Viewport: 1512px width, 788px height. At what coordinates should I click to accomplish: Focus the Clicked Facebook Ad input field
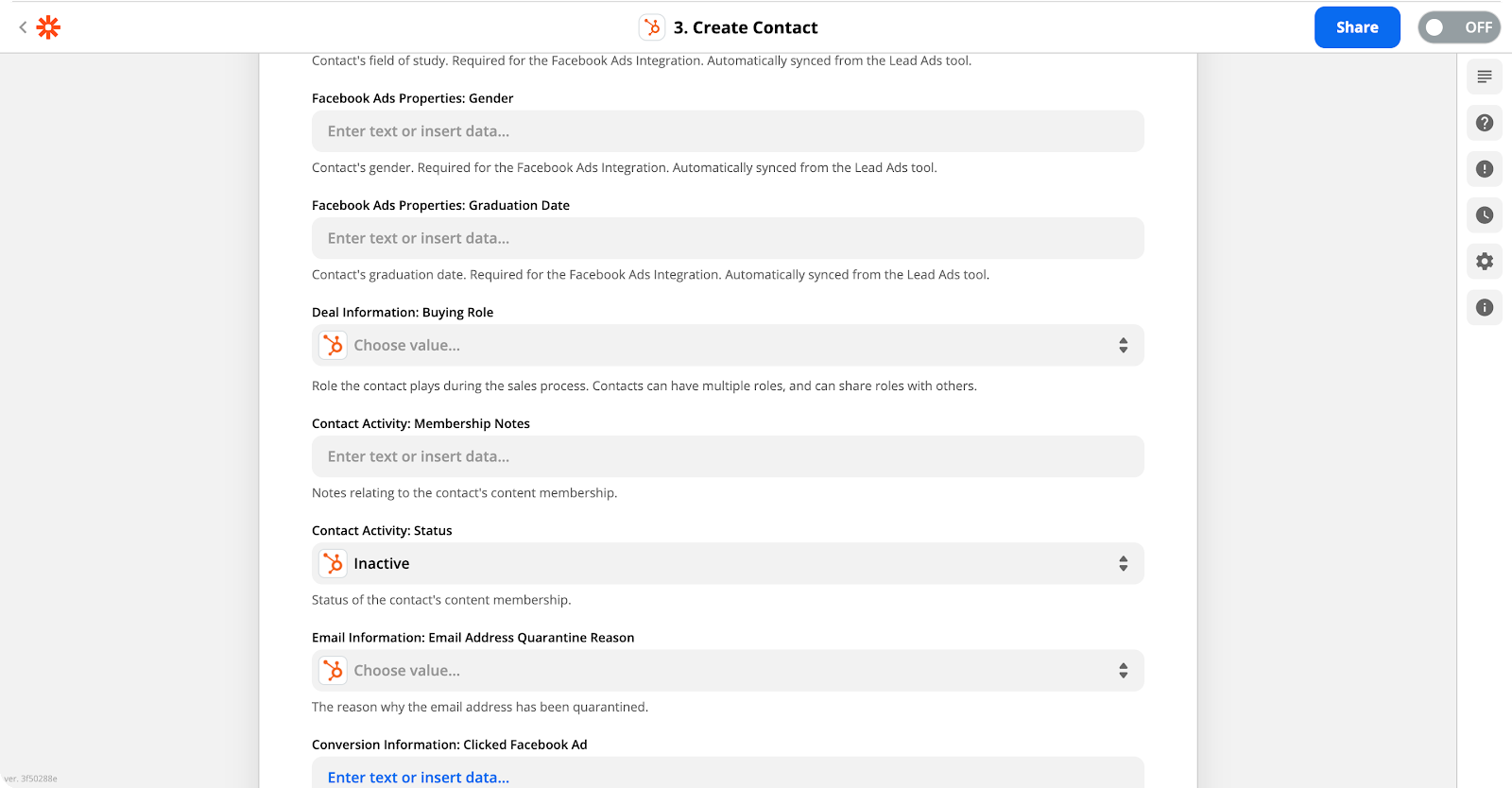[728, 774]
